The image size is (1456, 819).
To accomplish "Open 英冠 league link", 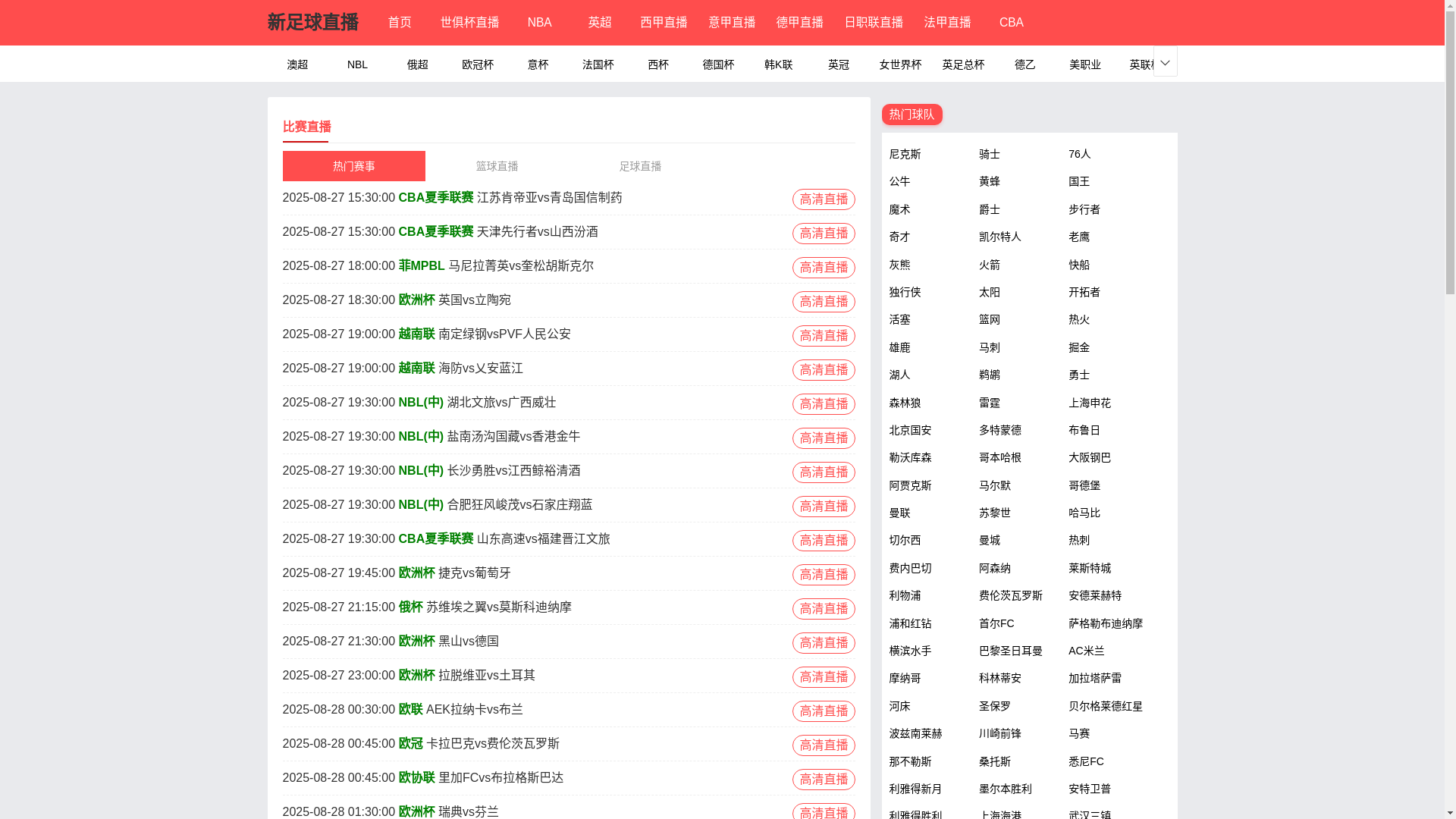I will [x=839, y=64].
